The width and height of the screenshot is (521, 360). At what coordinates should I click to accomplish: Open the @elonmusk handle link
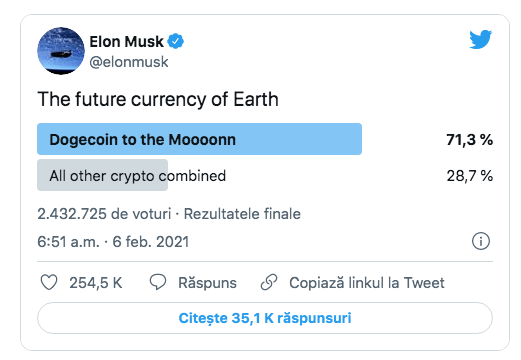(129, 62)
